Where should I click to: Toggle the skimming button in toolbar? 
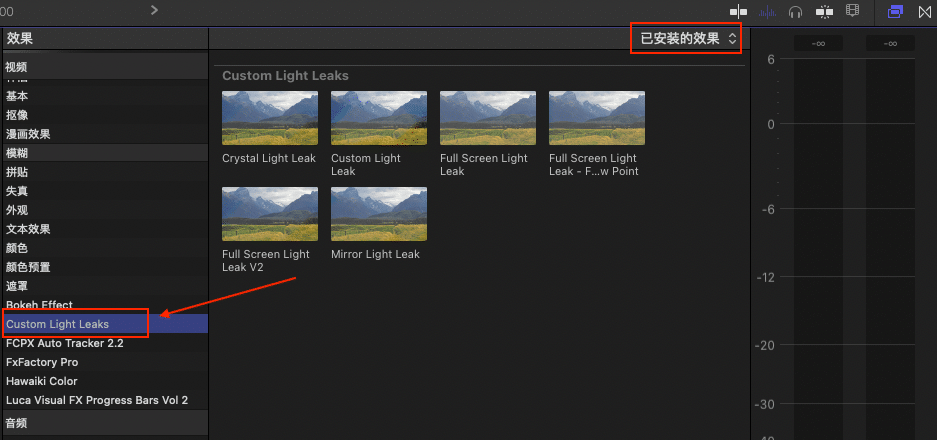pyautogui.click(x=739, y=11)
